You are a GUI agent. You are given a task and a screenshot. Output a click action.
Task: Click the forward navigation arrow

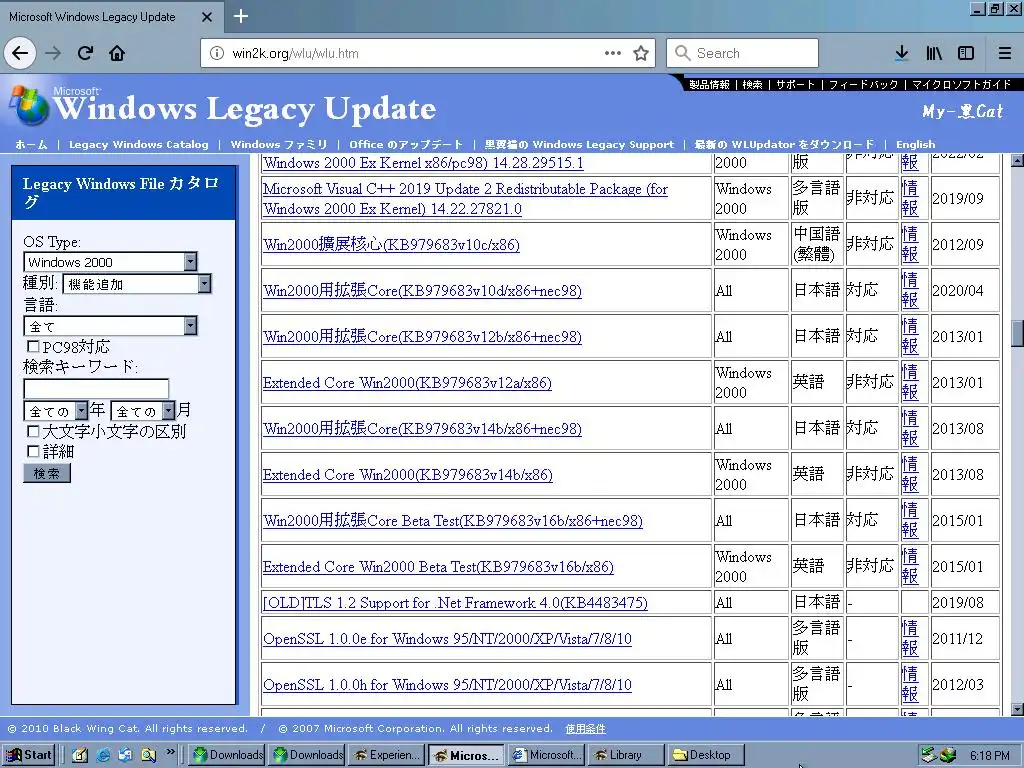54,53
